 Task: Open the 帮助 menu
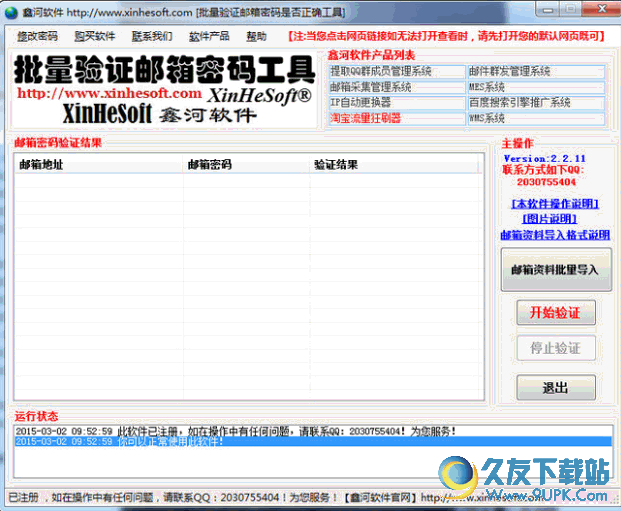pyautogui.click(x=256, y=36)
